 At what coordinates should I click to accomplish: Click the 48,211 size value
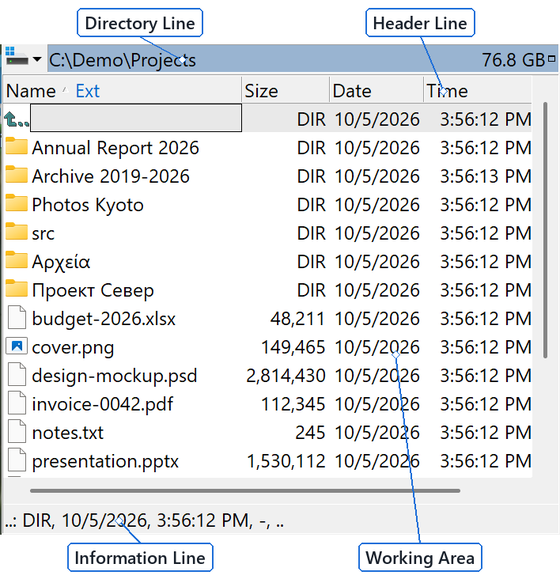pyautogui.click(x=298, y=319)
